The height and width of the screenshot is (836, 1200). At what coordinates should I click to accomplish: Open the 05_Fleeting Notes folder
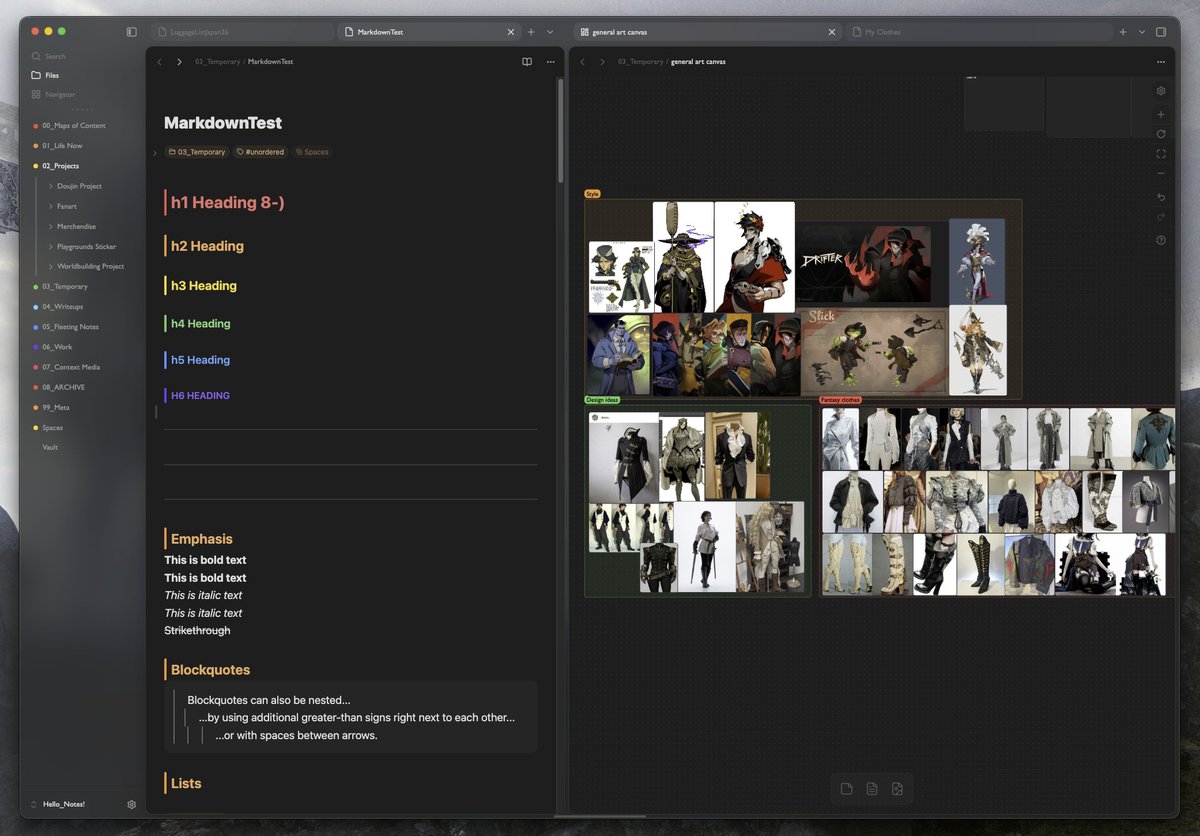70,327
